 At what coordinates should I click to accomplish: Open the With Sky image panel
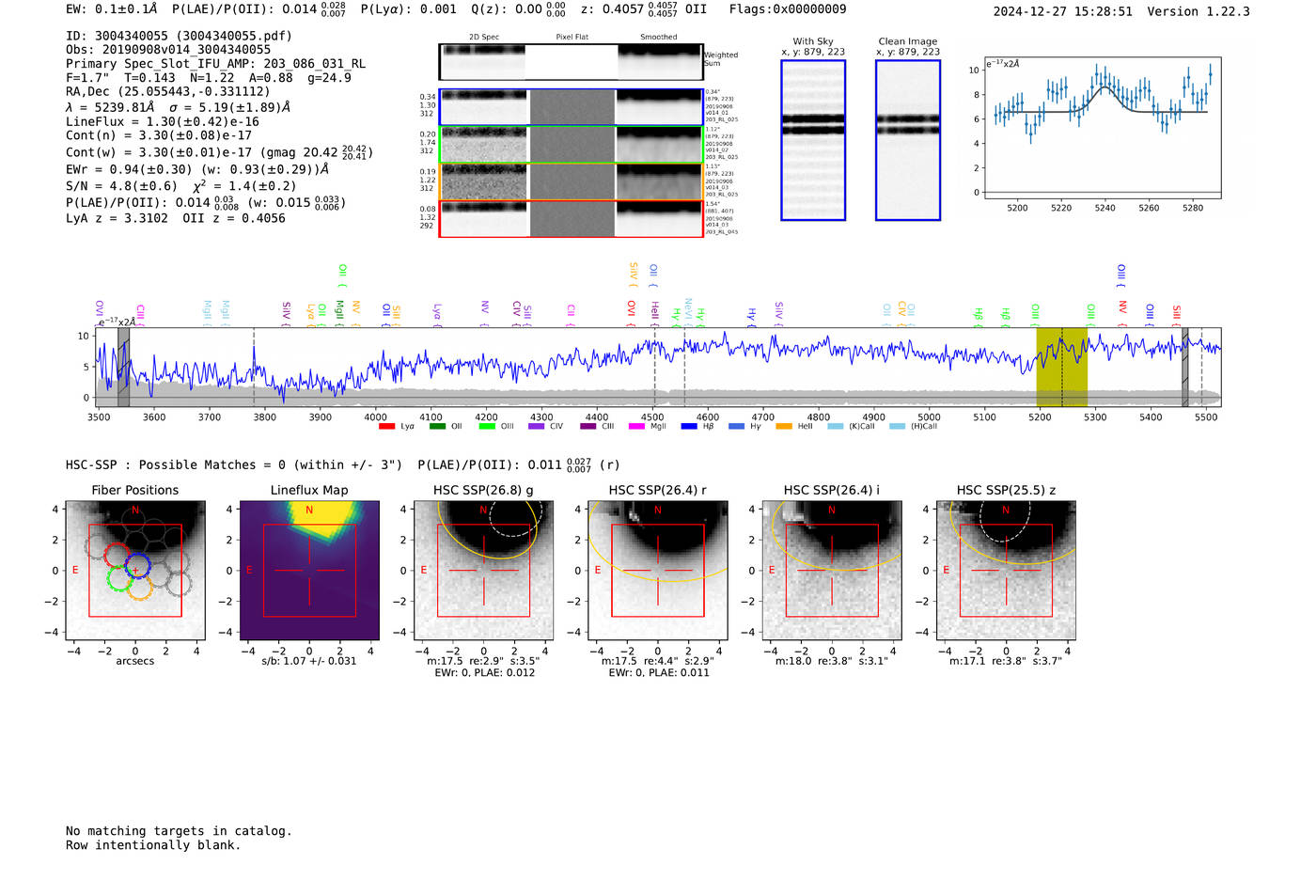coord(813,140)
